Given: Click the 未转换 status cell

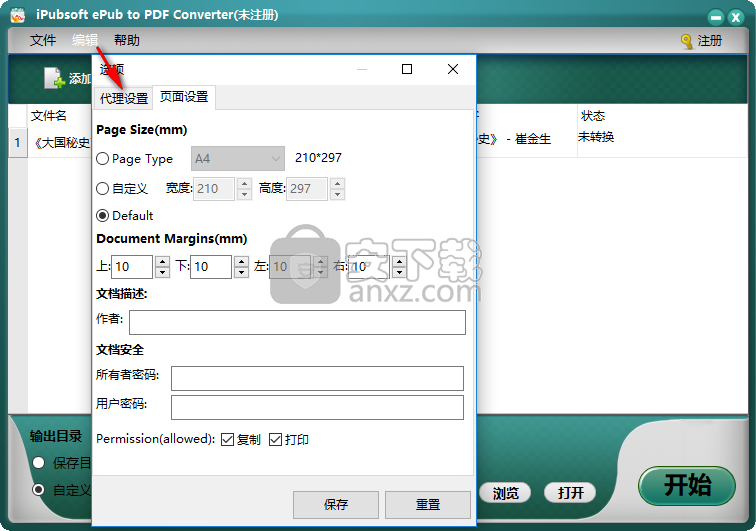Looking at the screenshot, I should (596, 137).
